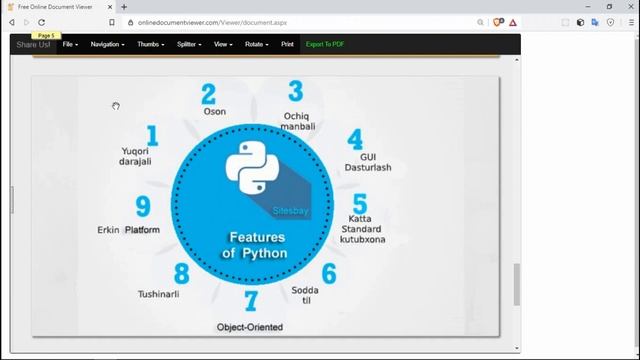Click the document vertical scrollbar thumb

[x=517, y=284]
